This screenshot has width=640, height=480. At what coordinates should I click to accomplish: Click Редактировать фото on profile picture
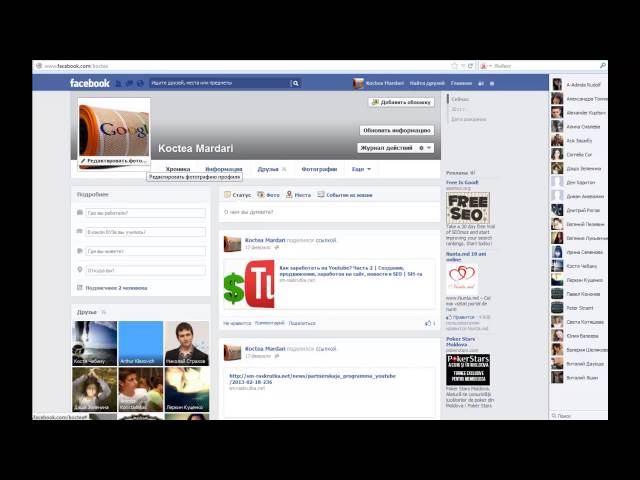point(114,161)
